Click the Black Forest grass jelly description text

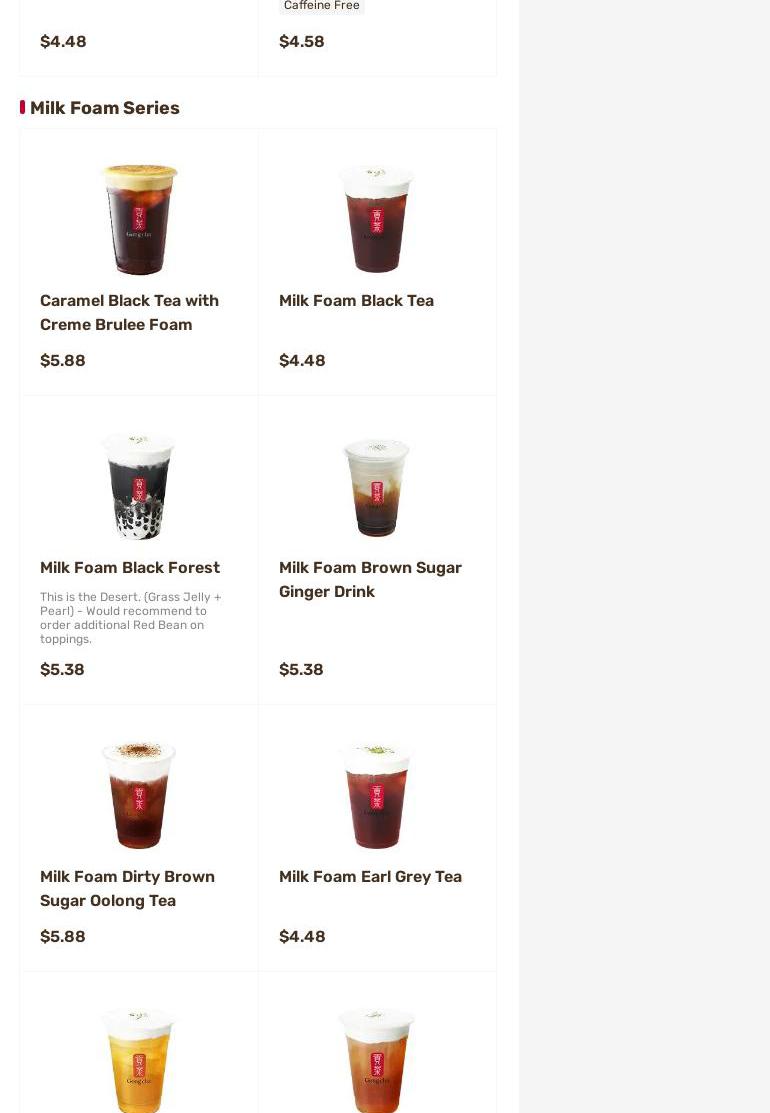[x=131, y=618]
